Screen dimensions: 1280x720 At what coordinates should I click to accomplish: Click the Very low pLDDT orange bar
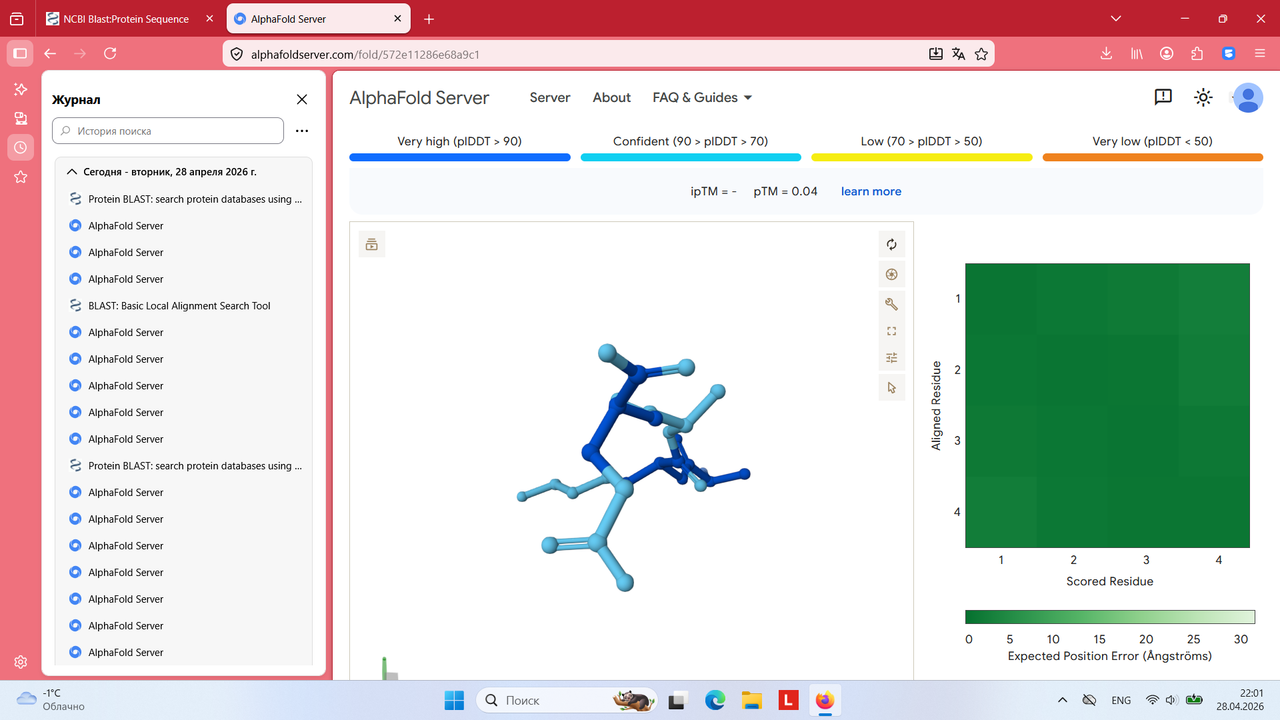[1153, 157]
